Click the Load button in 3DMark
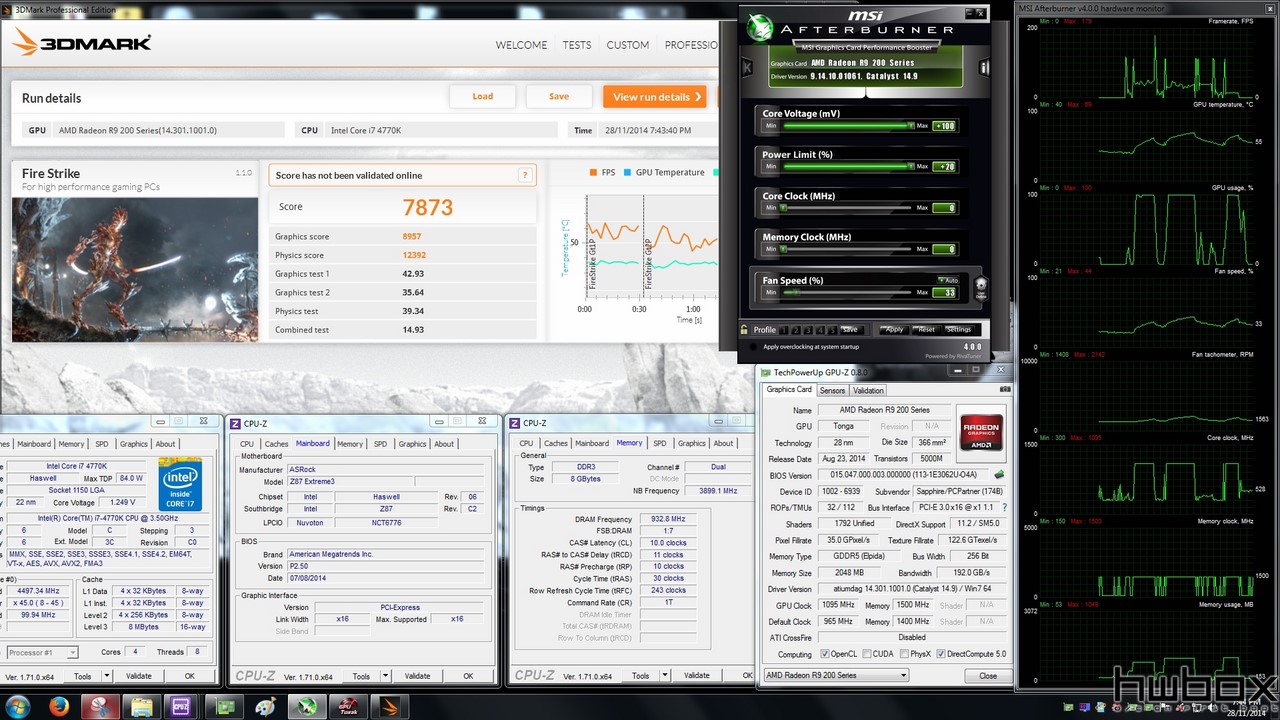This screenshot has height=720, width=1280. 483,97
